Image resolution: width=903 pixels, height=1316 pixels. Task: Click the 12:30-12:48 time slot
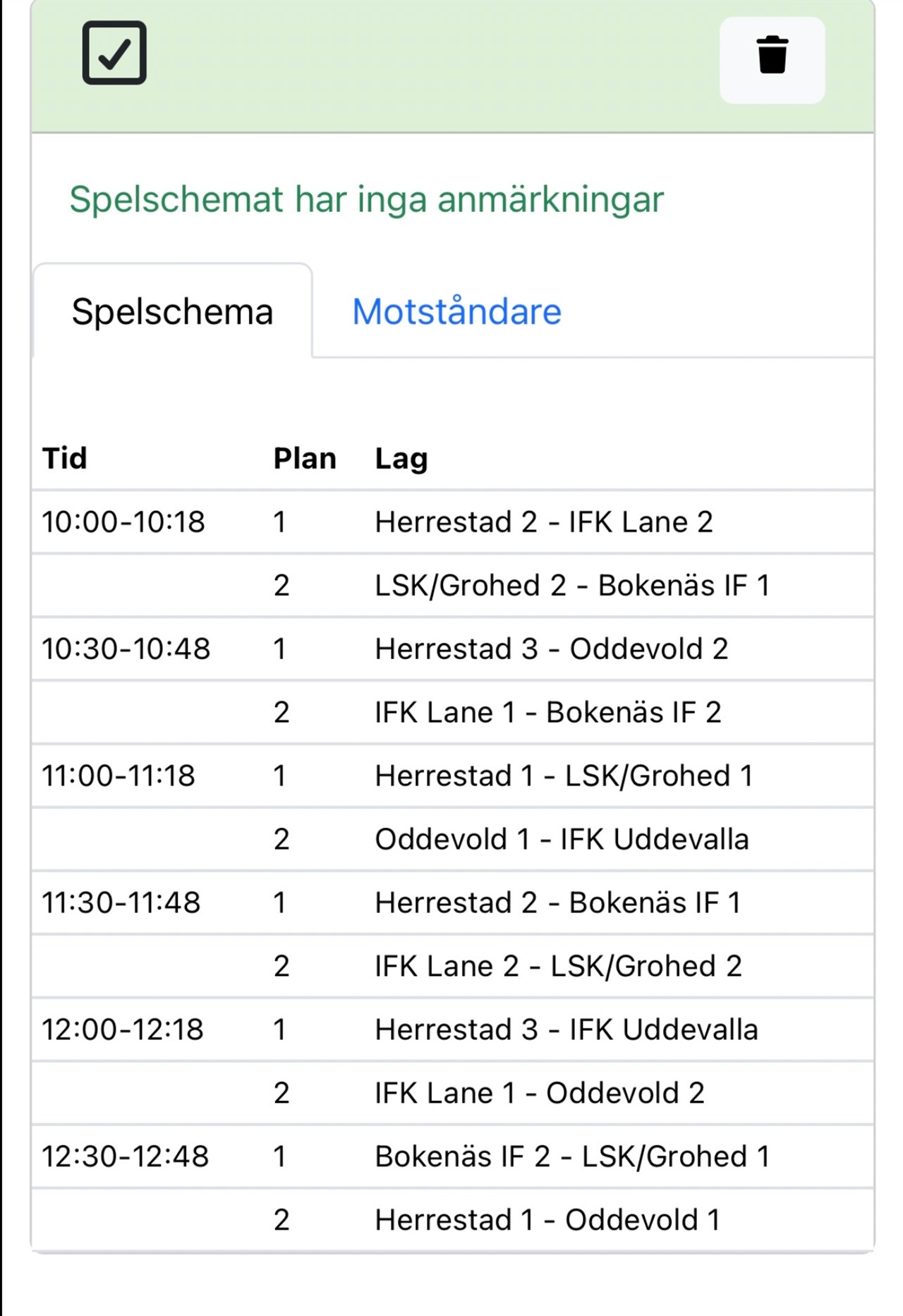point(126,1157)
